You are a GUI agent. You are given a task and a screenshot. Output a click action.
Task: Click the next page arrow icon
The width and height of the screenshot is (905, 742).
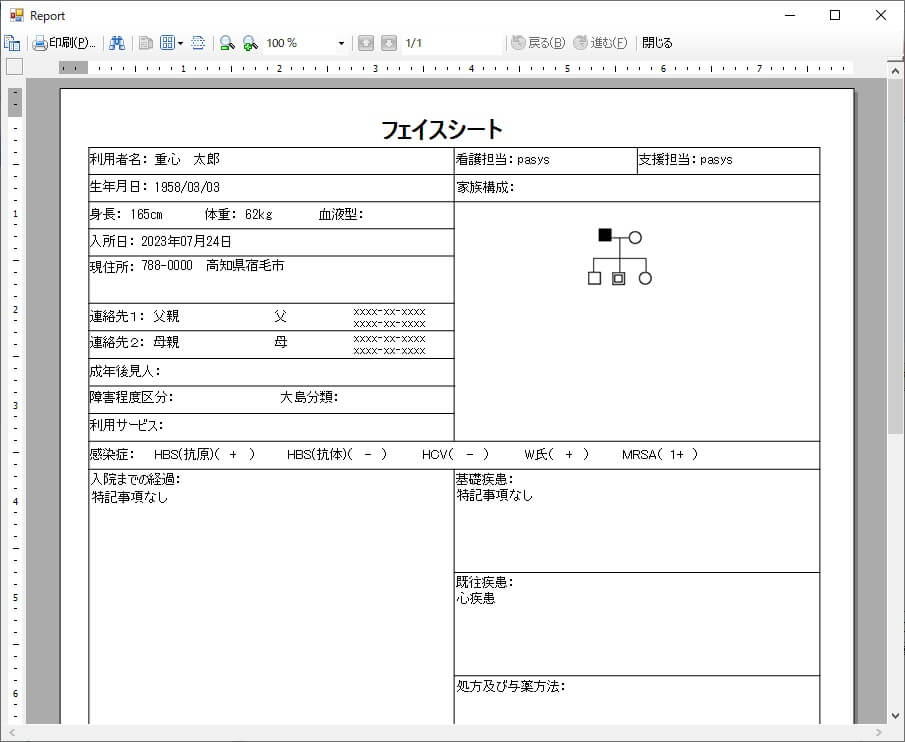coord(387,43)
